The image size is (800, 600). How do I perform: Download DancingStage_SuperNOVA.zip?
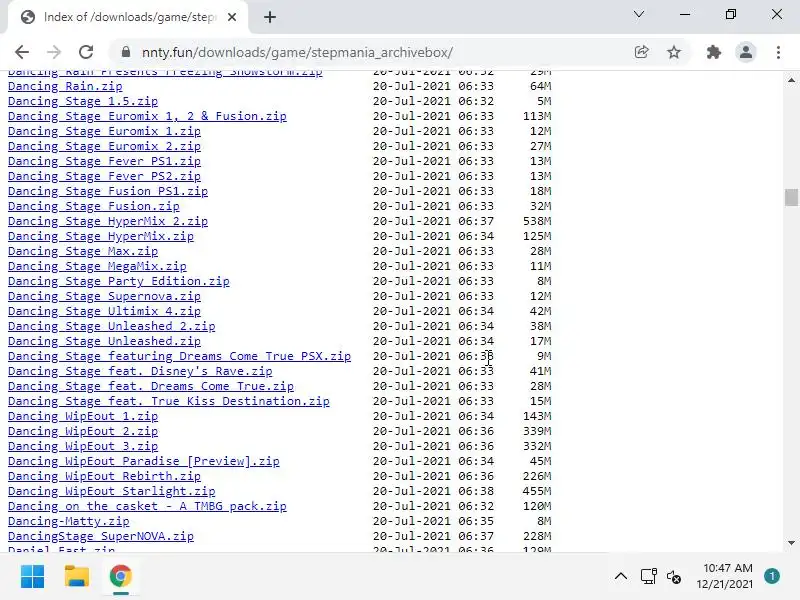[x=101, y=536]
